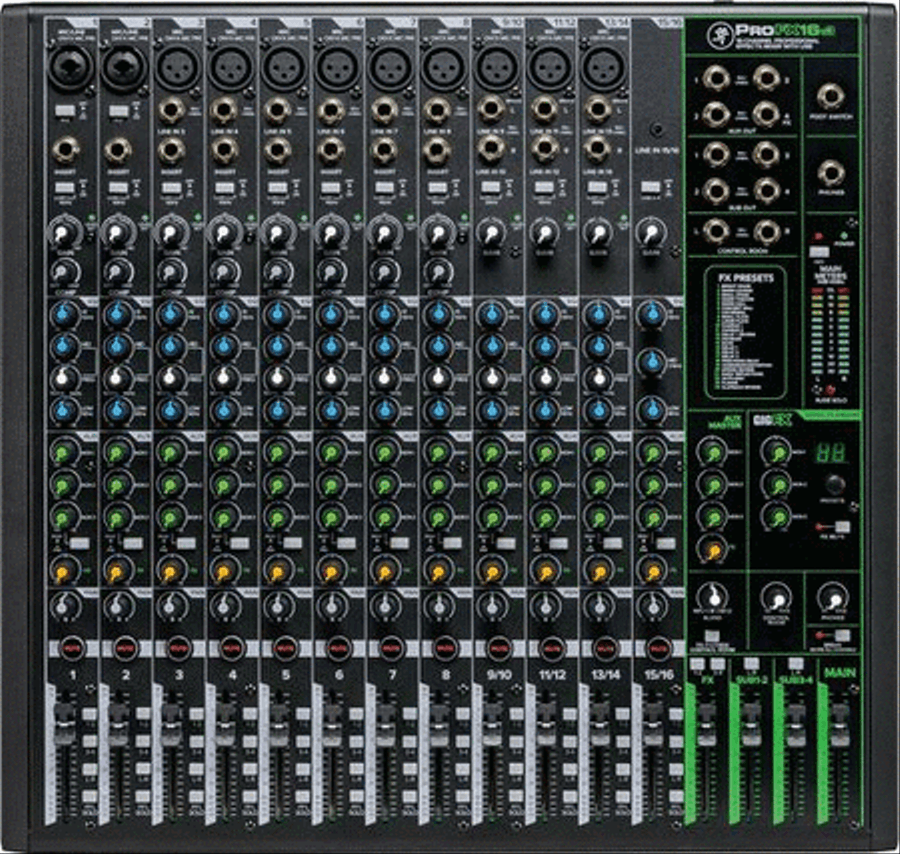Click the Sub Out 4 jack

[767, 190]
